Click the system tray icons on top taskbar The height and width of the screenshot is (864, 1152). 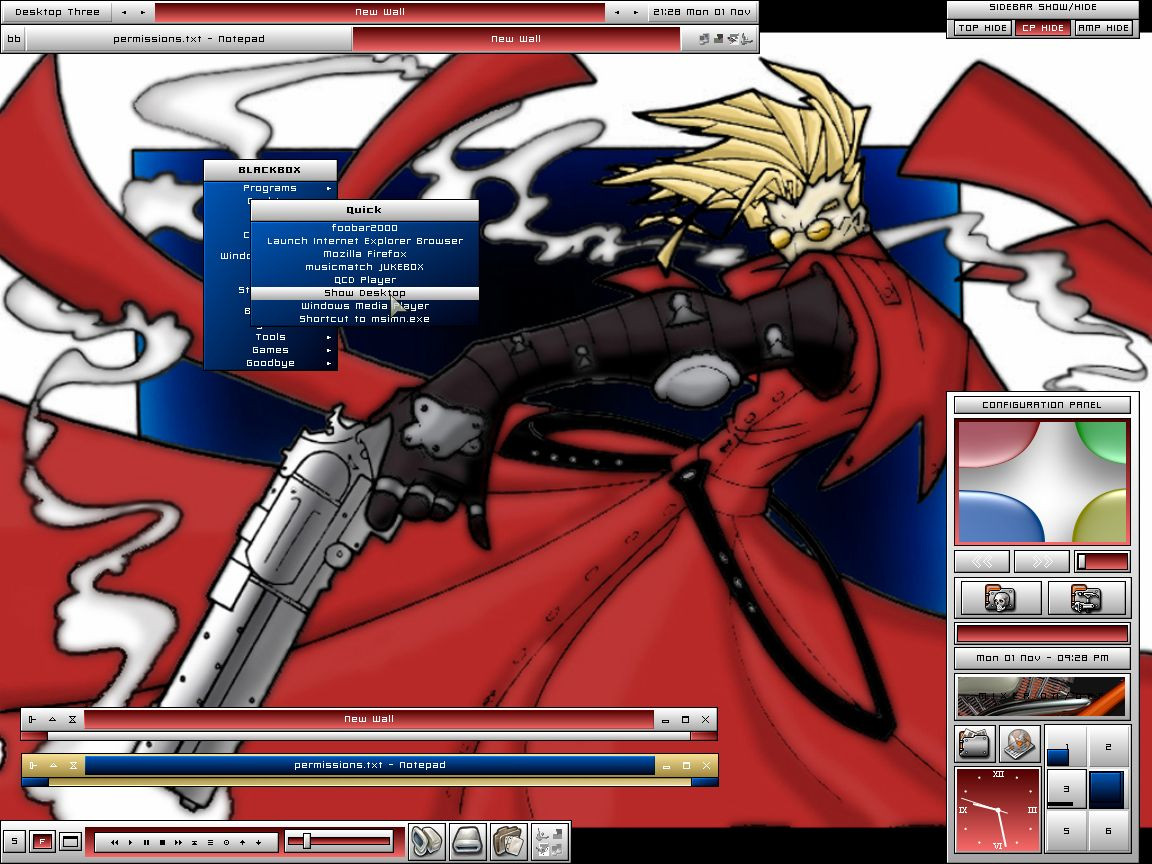[725, 39]
